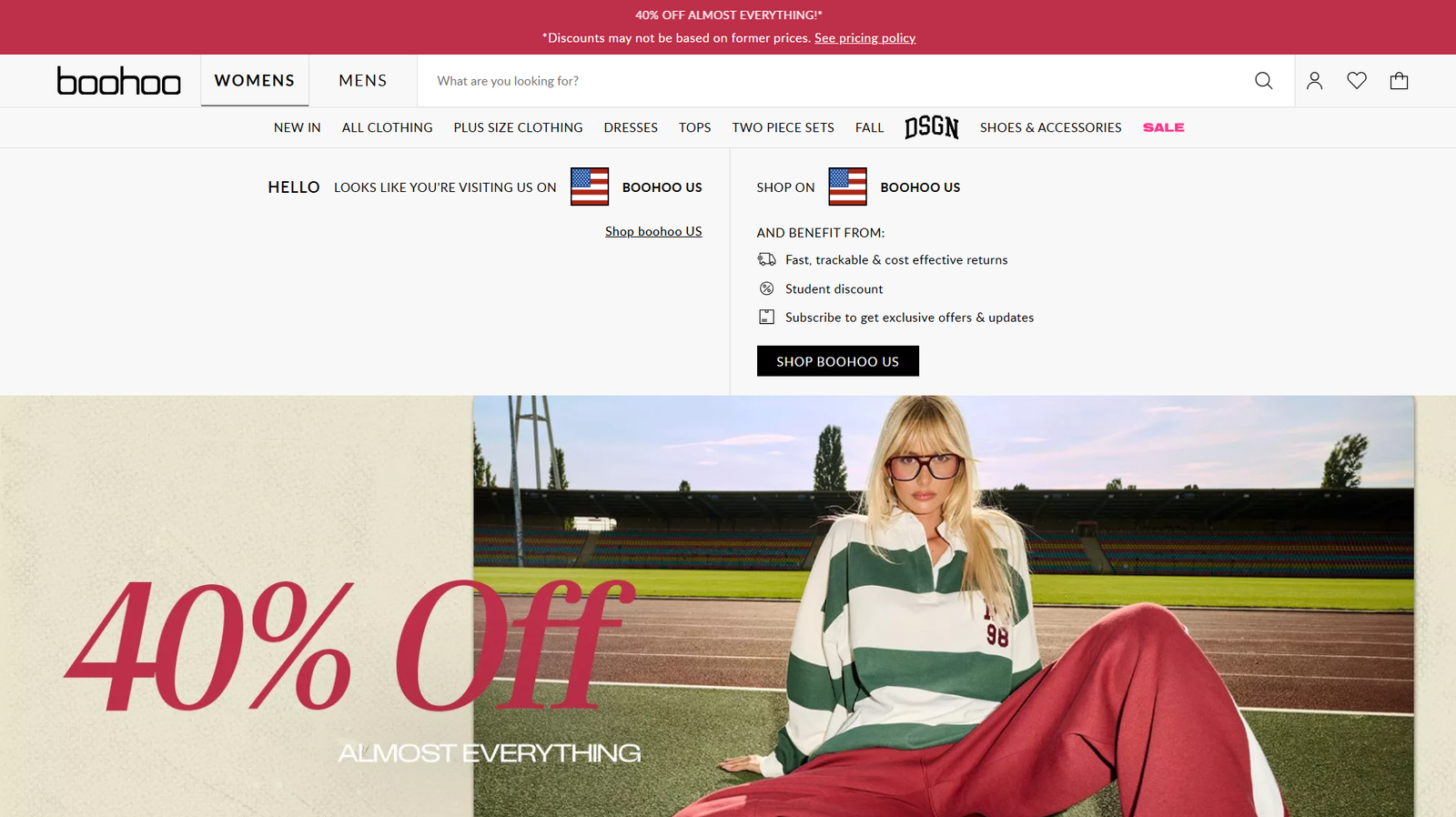
Task: Open the SALE menu item
Action: tap(1164, 127)
